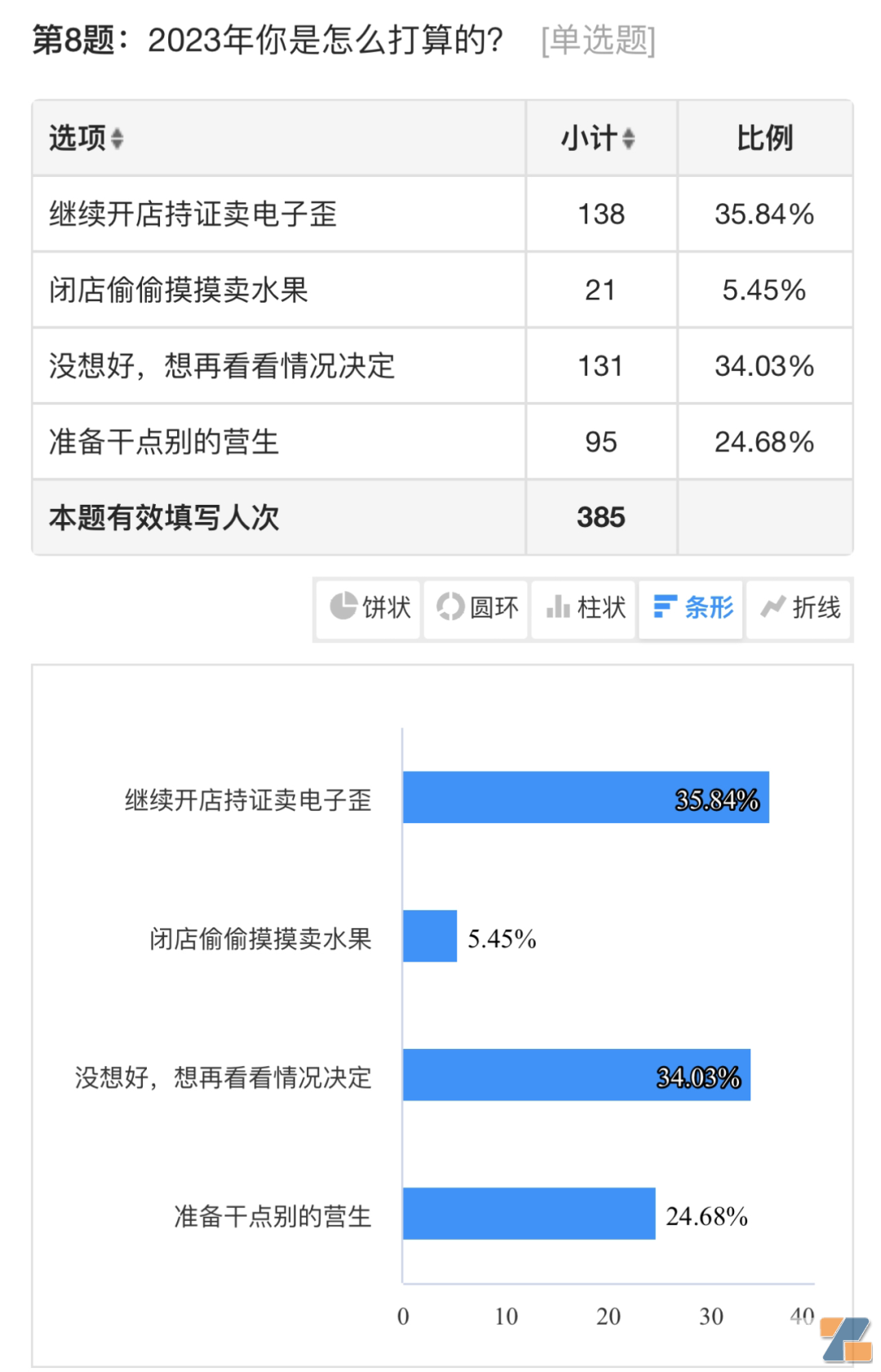Click the 比例 column header
Screen dimensions: 881x1372
tap(764, 139)
